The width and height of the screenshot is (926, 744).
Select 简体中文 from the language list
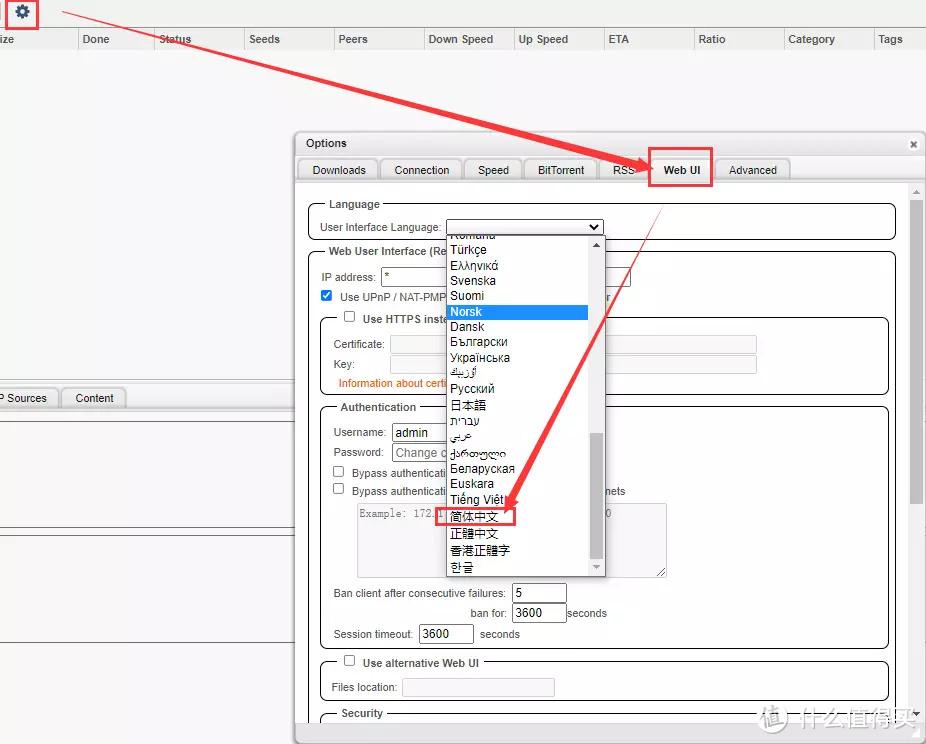(474, 517)
